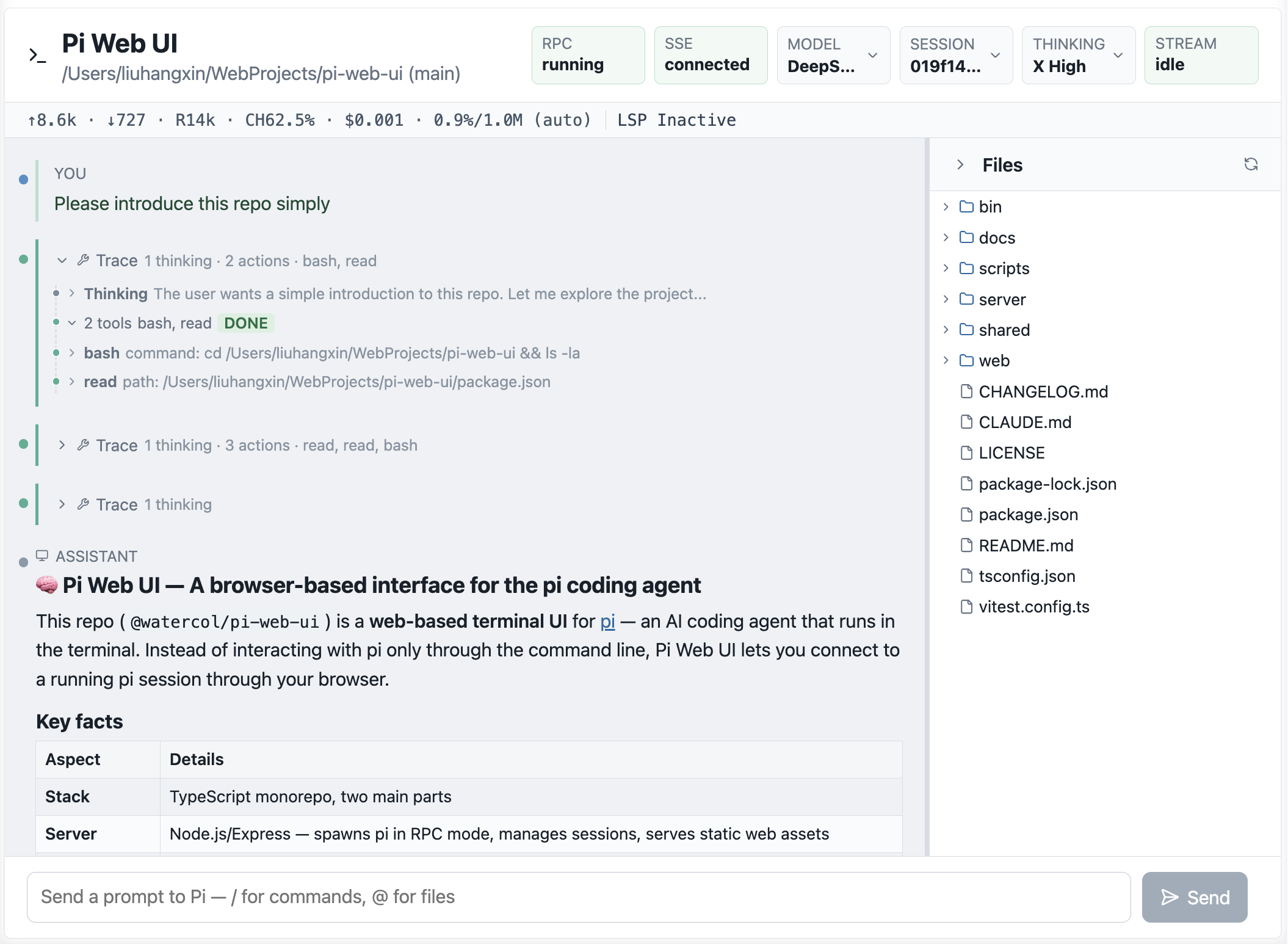The width and height of the screenshot is (1288, 944).
Task: Collapse the 2 tools bash, read group
Action: tap(72, 323)
